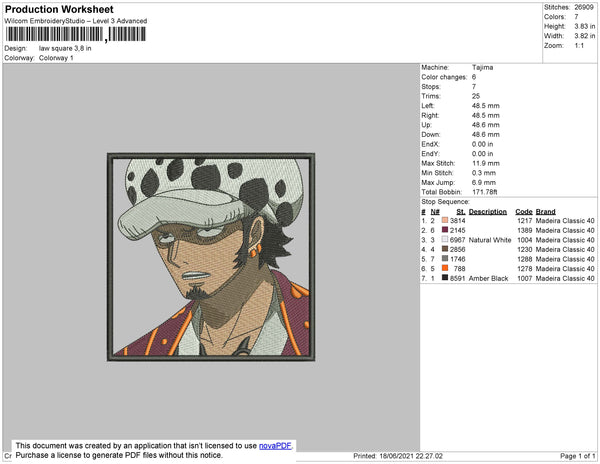Click the barcode under the worksheet title
Viewport: 600px width, 464px height.
pos(75,34)
